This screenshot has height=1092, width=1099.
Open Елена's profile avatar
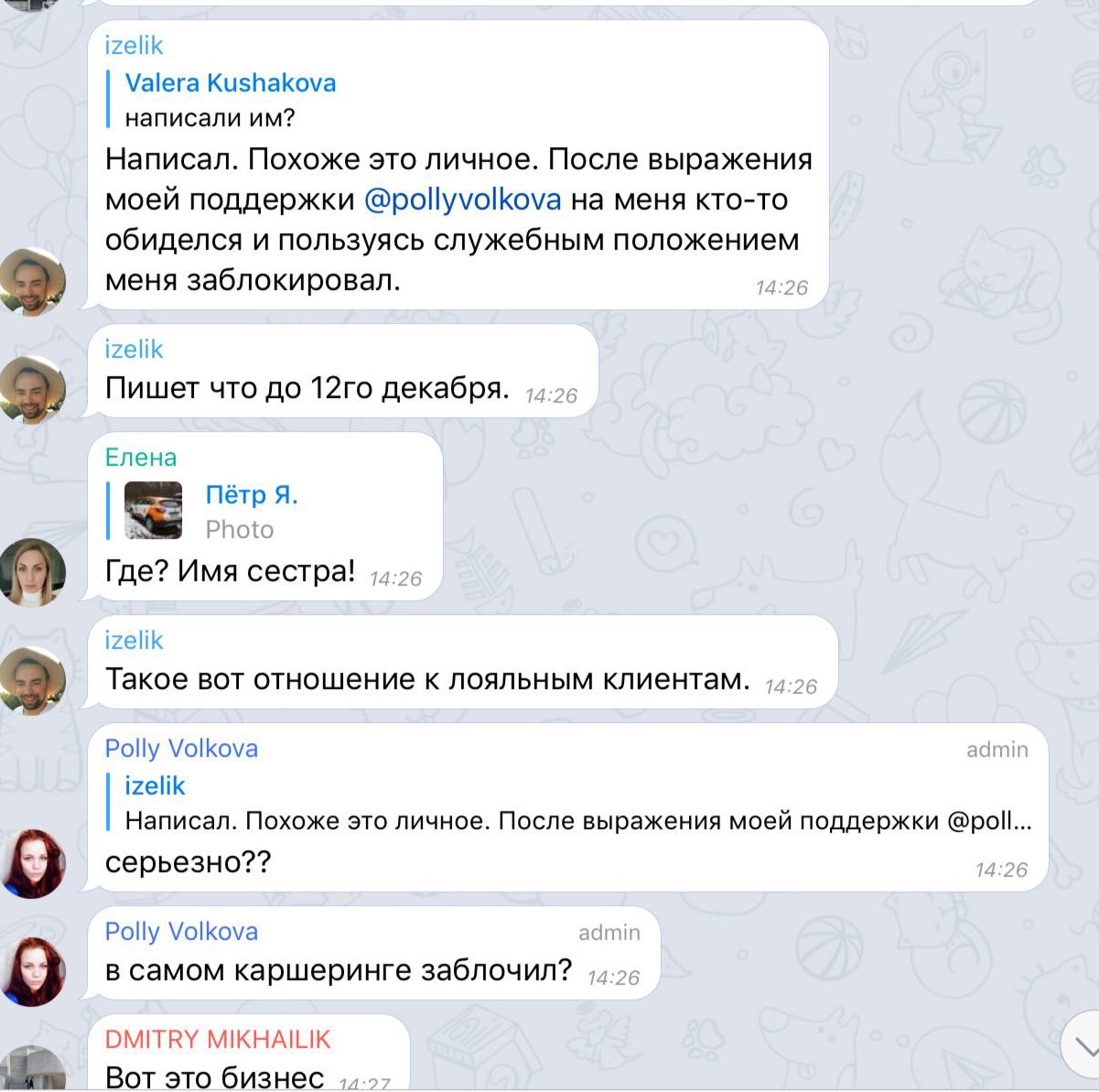point(33,572)
